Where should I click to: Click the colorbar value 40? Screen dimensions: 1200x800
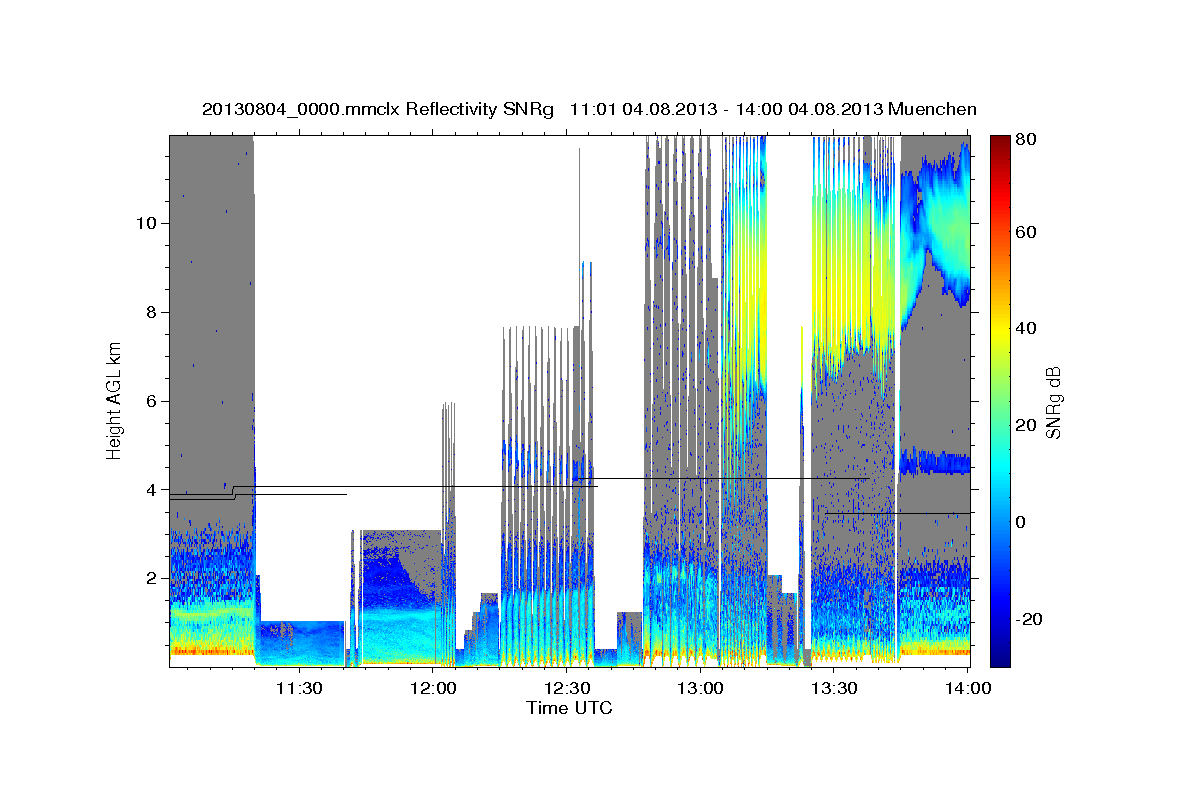[x=1026, y=328]
